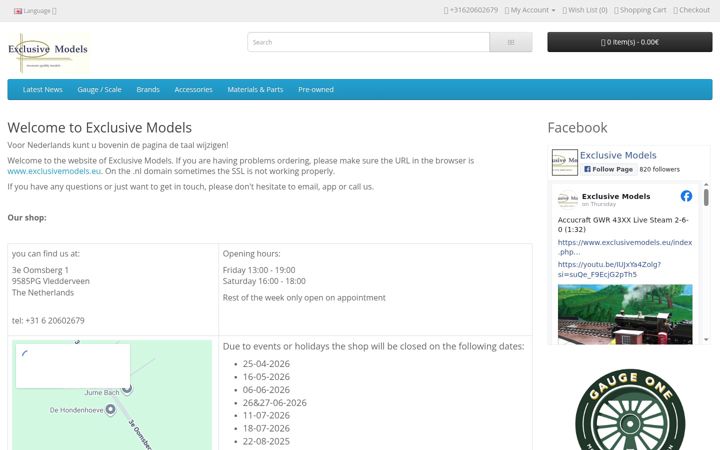Open the steam locomotive post image

(x=625, y=314)
